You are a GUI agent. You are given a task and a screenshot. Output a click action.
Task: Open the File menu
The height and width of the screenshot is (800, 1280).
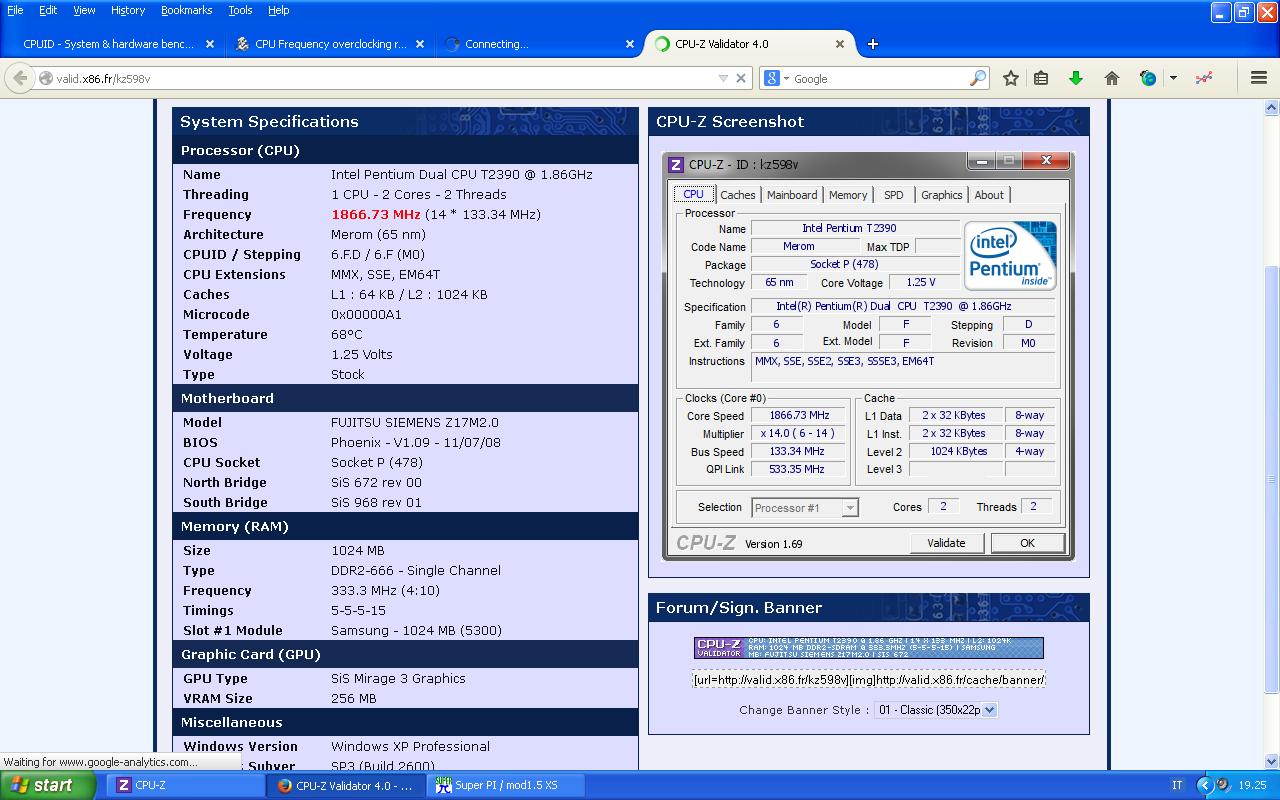pos(15,10)
